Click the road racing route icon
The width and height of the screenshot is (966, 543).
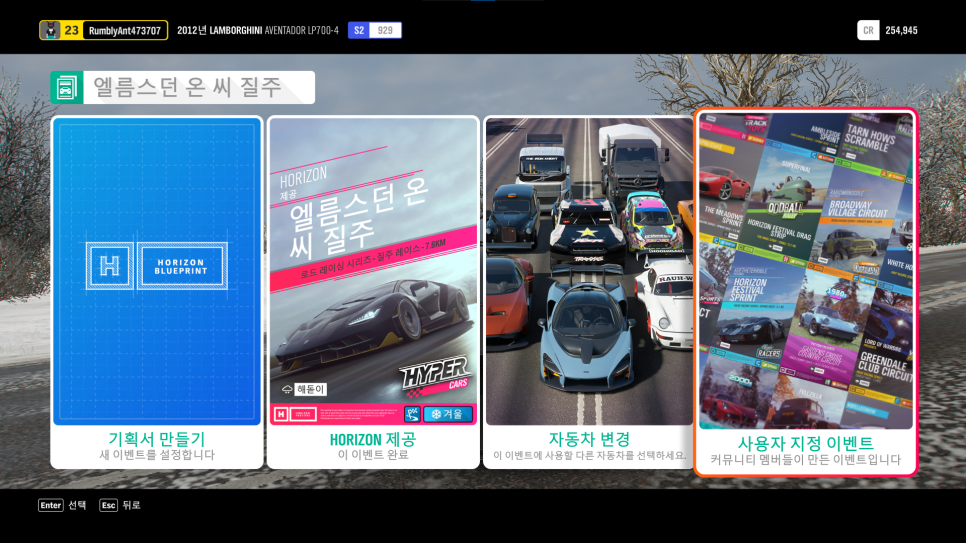413,414
